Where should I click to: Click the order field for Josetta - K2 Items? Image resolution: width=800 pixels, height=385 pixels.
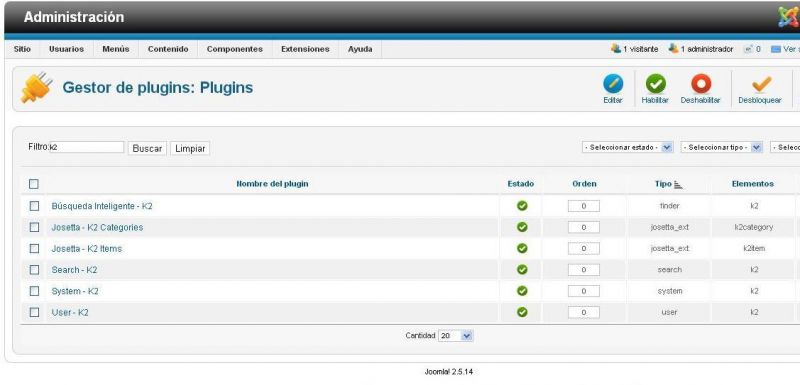click(x=584, y=249)
